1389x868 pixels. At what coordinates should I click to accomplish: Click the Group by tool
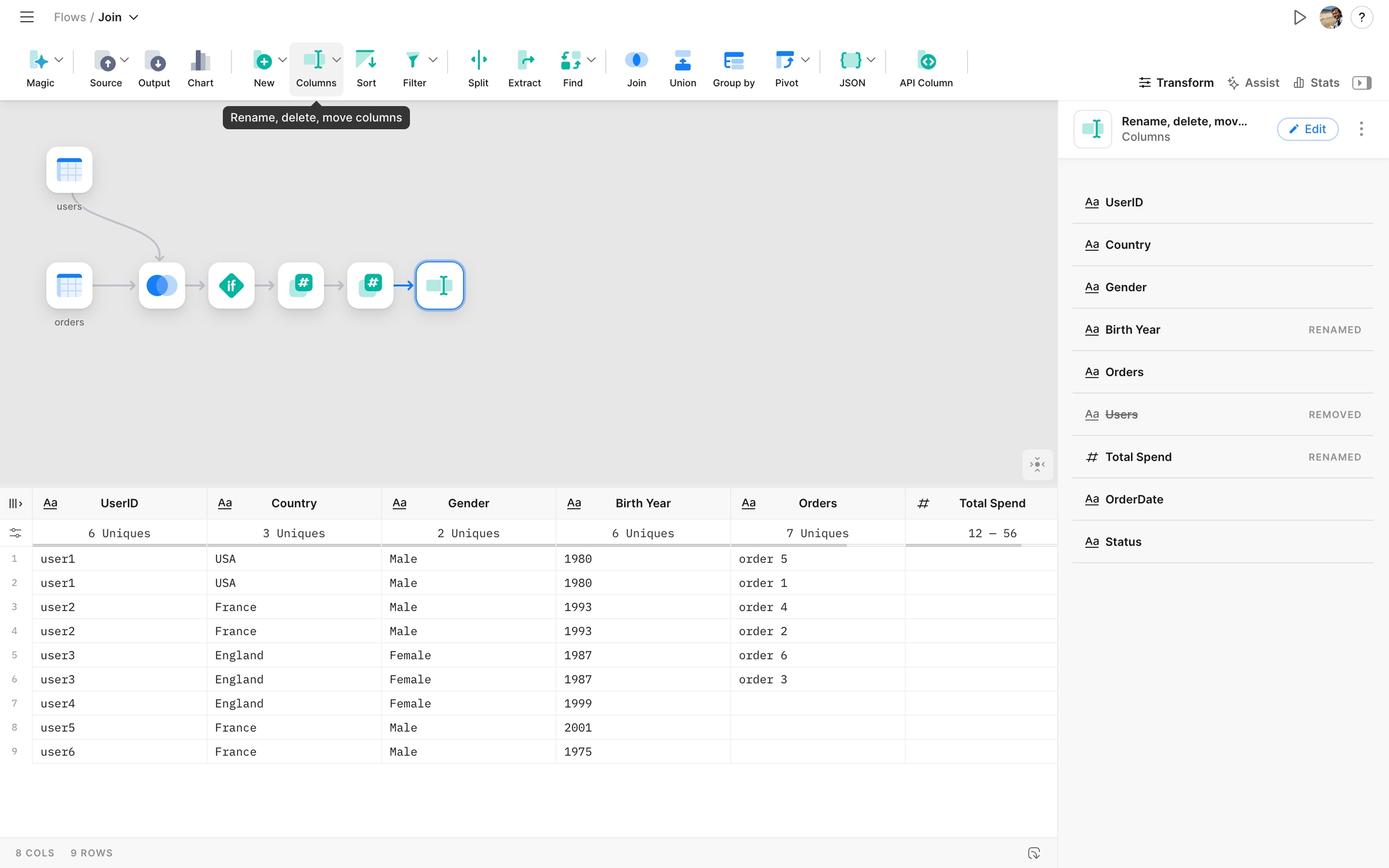(x=733, y=61)
